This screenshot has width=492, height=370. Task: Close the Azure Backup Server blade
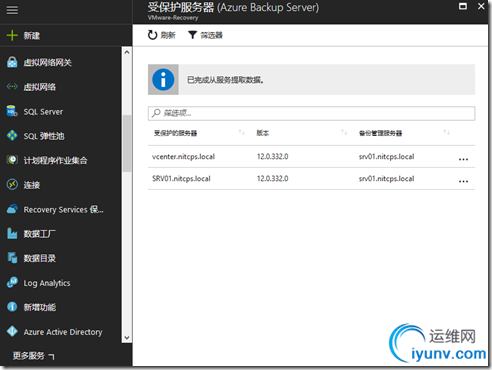tap(481, 6)
